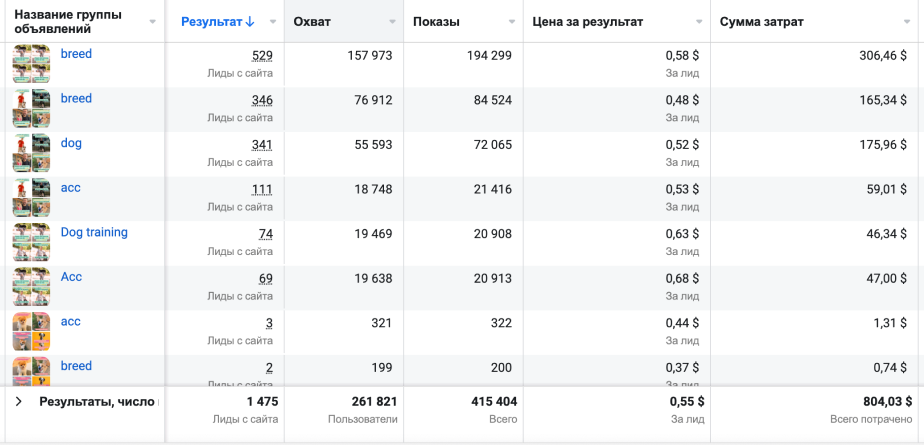Click the Сумма затрат column header label
Viewport: 924px width, 445px height.
pos(761,22)
